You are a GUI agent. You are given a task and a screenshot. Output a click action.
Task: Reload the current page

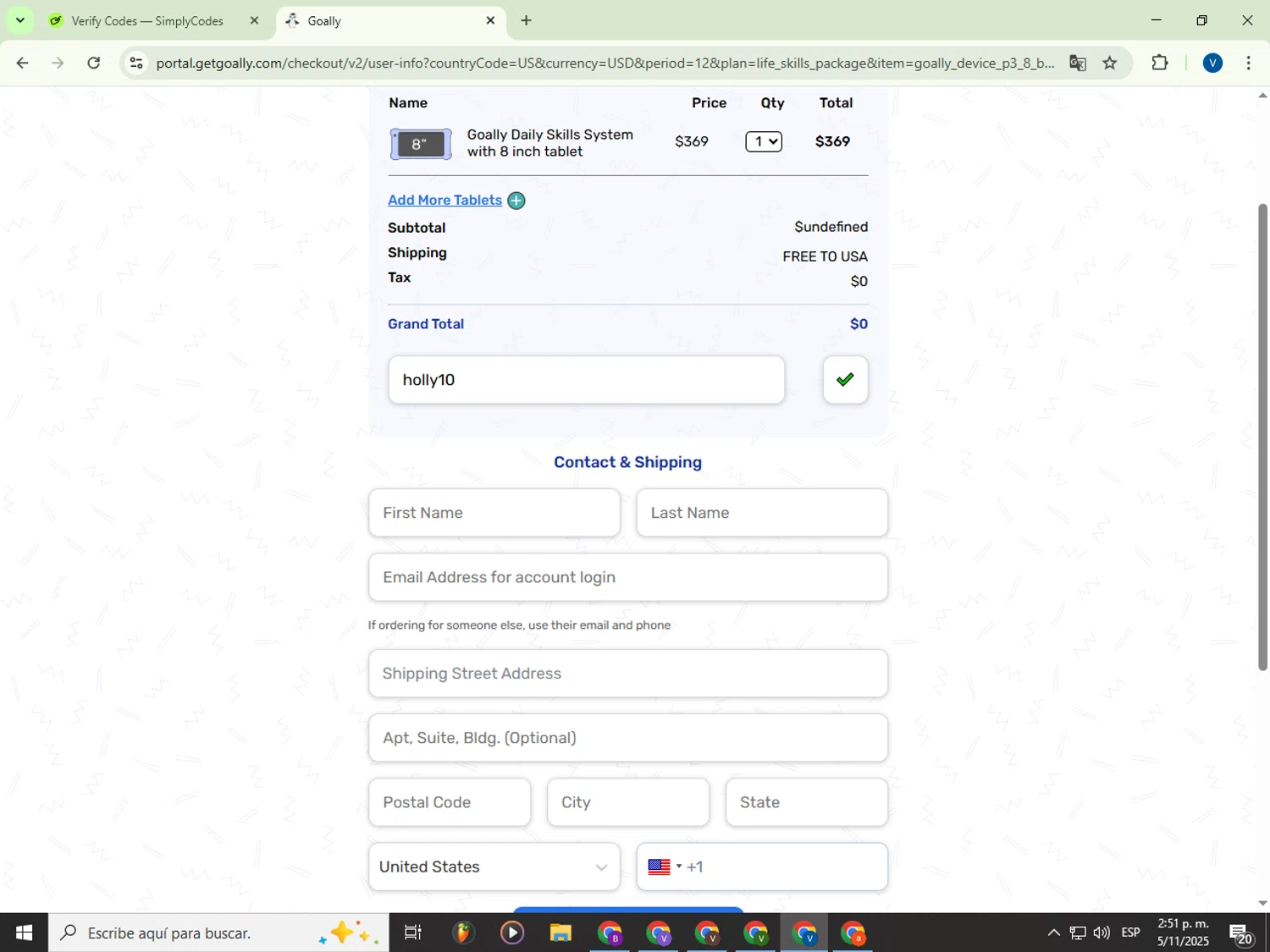pyautogui.click(x=94, y=63)
